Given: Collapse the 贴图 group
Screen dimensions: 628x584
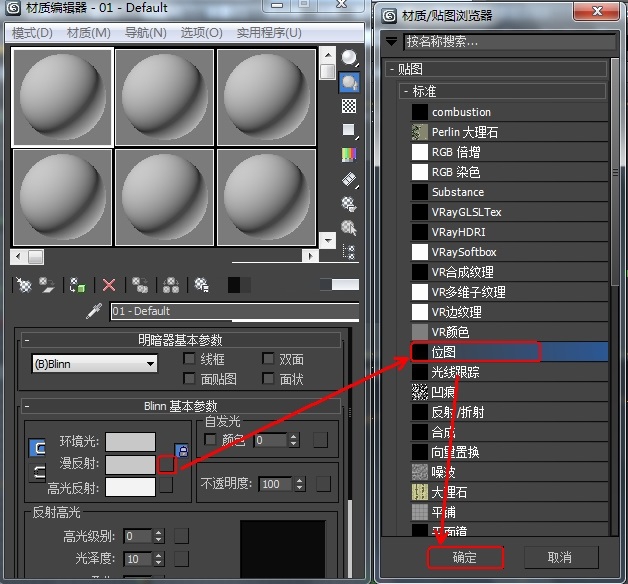Looking at the screenshot, I should pyautogui.click(x=496, y=69).
